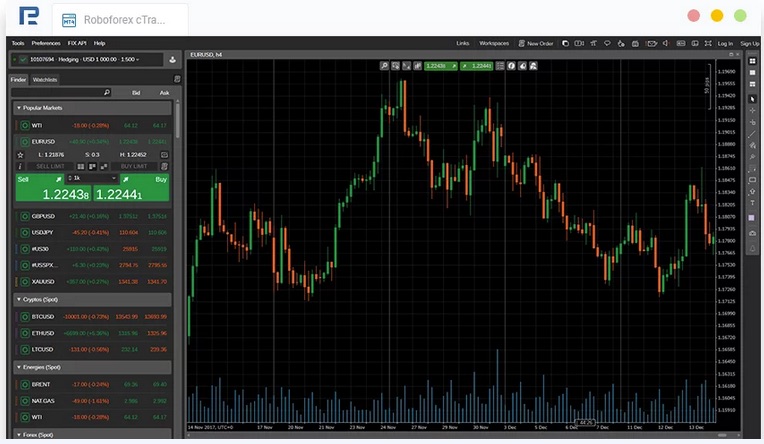The image size is (764, 444).
Task: Click the deposit icon next to account selector
Action: 172,59
